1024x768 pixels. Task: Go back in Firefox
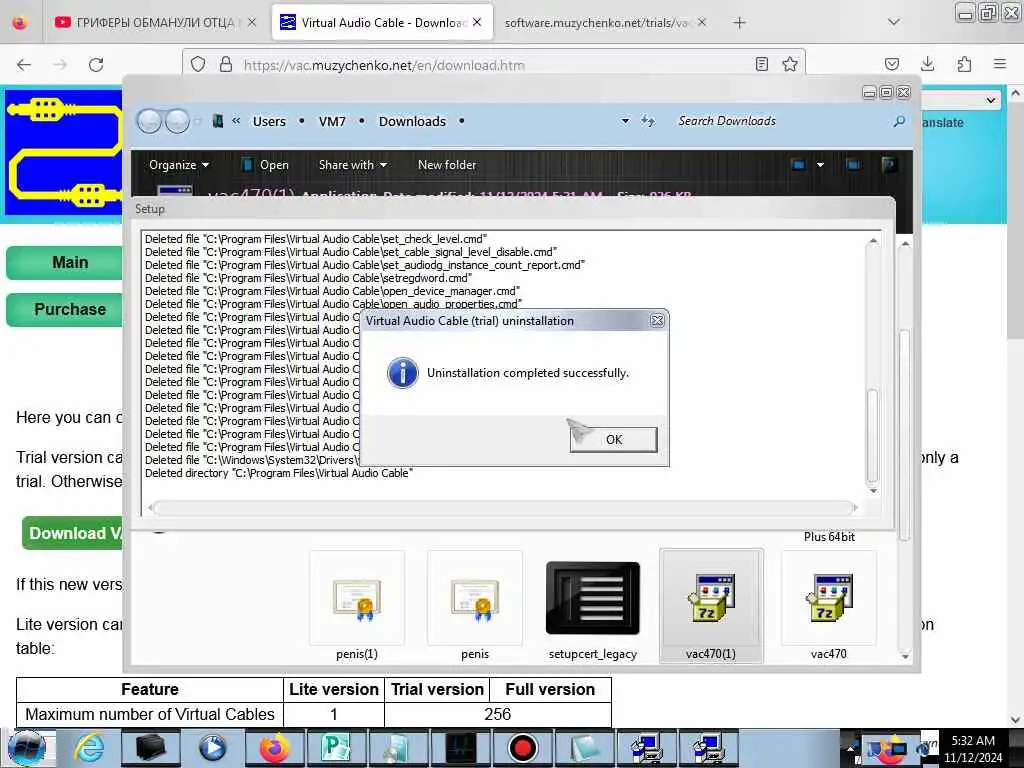pos(24,65)
